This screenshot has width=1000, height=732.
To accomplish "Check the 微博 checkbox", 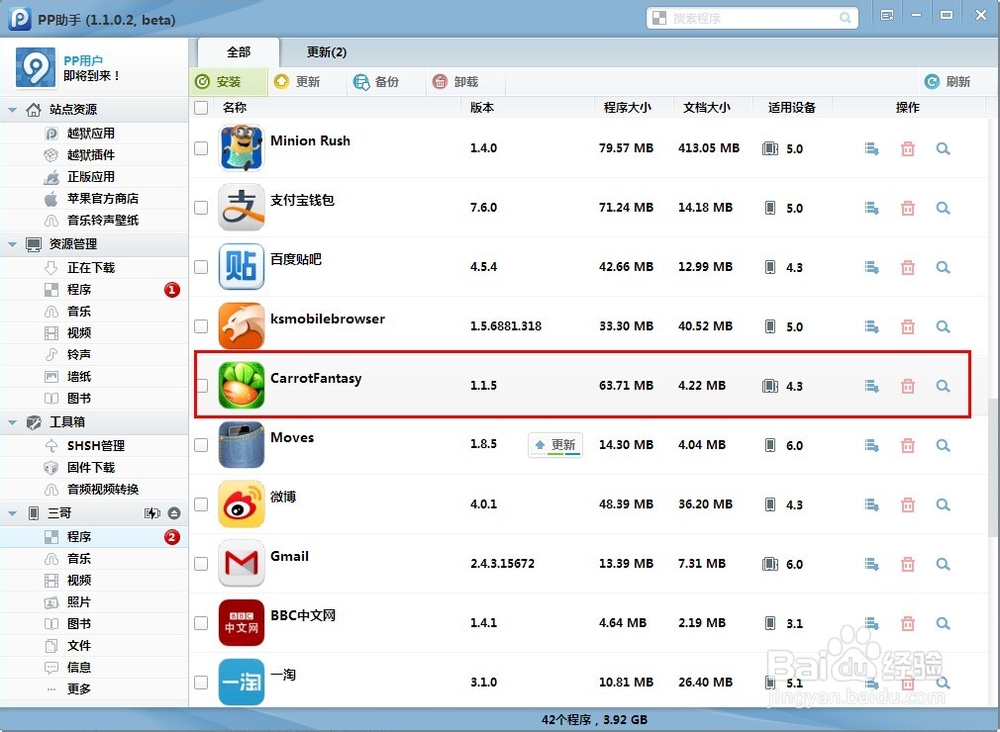I will coord(201,504).
